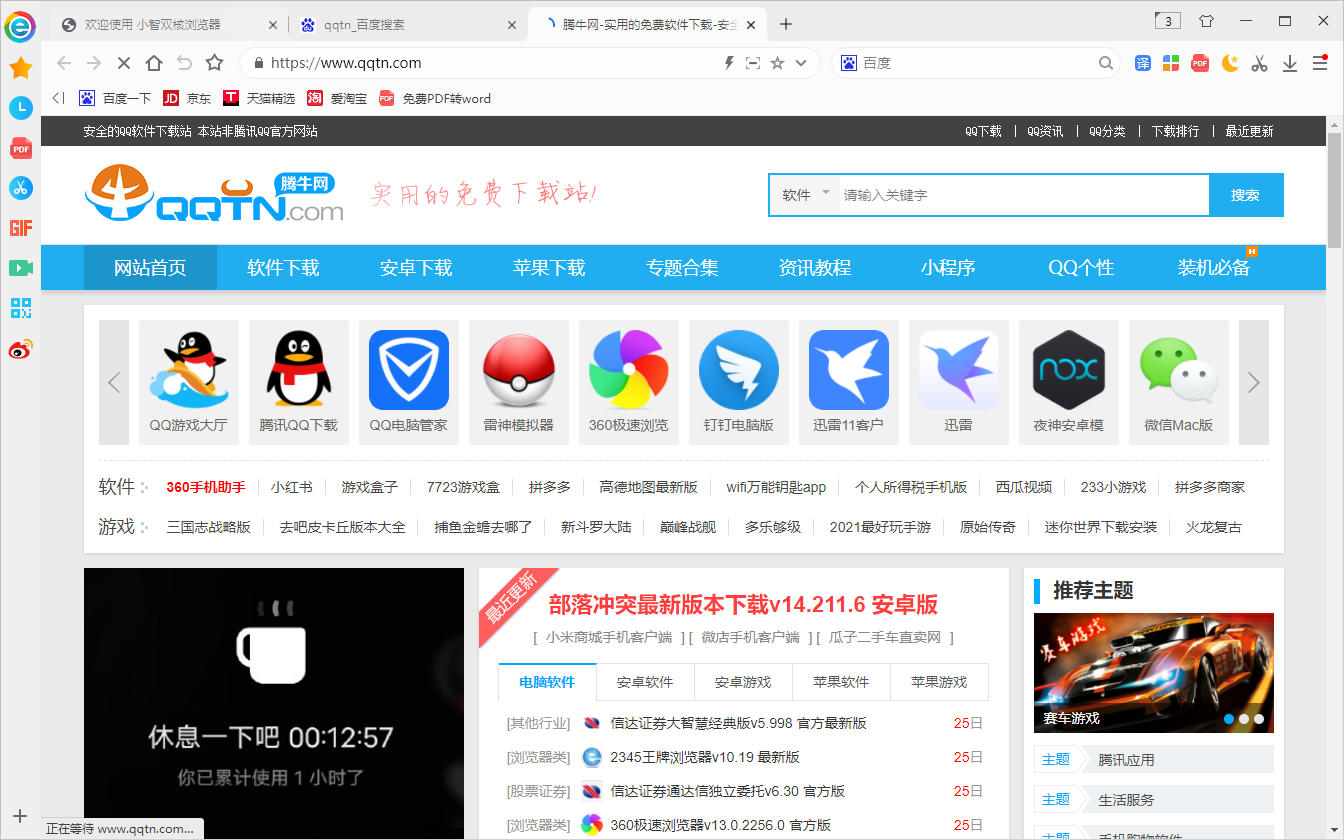The width and height of the screenshot is (1344, 840).
Task: Open 2345王牌浏览器v10.19 最新版 entry
Action: point(705,757)
